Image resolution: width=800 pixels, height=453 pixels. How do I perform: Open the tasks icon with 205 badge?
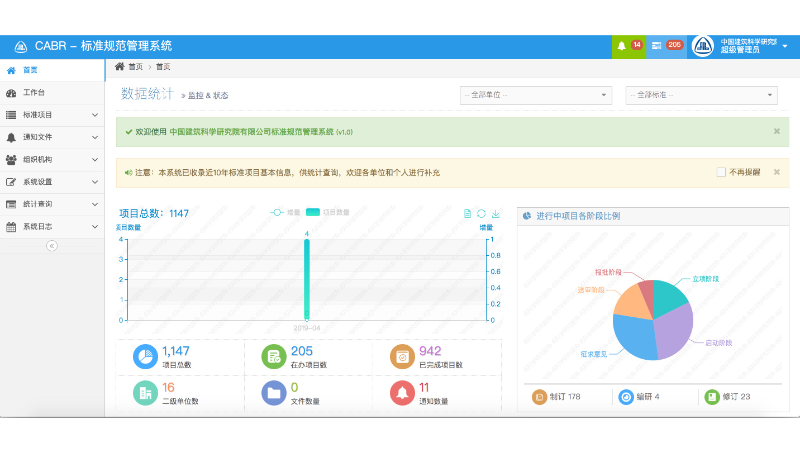(666, 46)
